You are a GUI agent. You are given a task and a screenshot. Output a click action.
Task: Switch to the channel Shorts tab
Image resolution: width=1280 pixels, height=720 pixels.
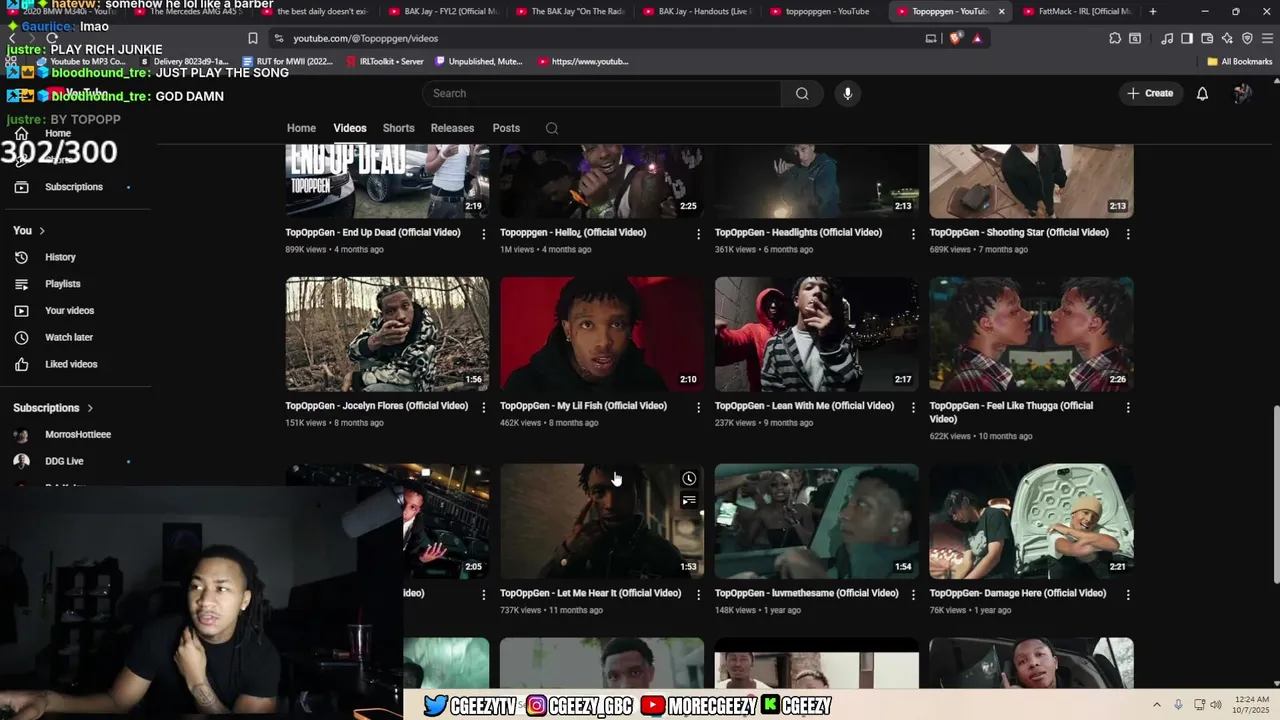[398, 128]
